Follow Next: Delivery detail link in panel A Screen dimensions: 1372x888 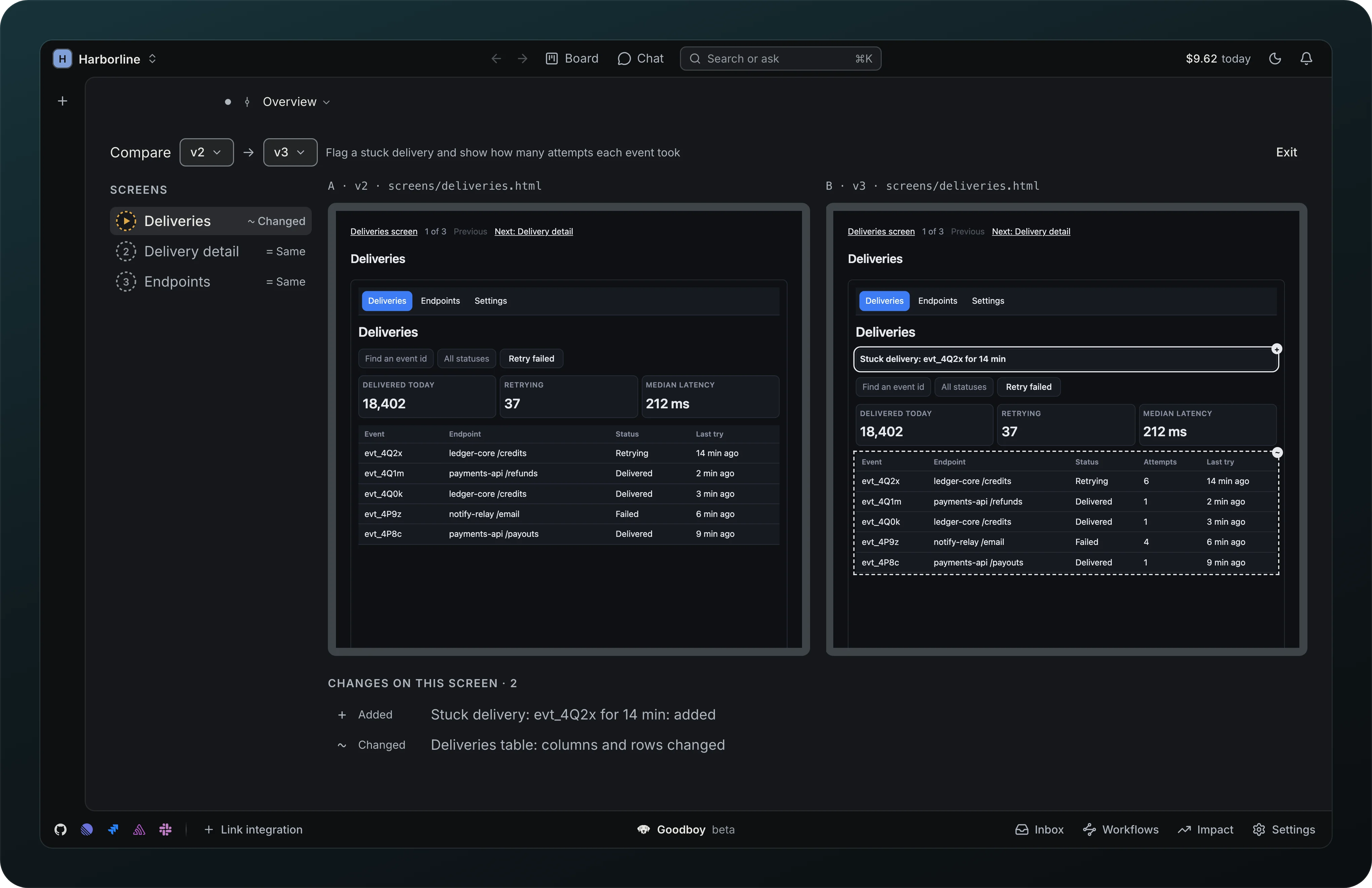[x=533, y=231]
